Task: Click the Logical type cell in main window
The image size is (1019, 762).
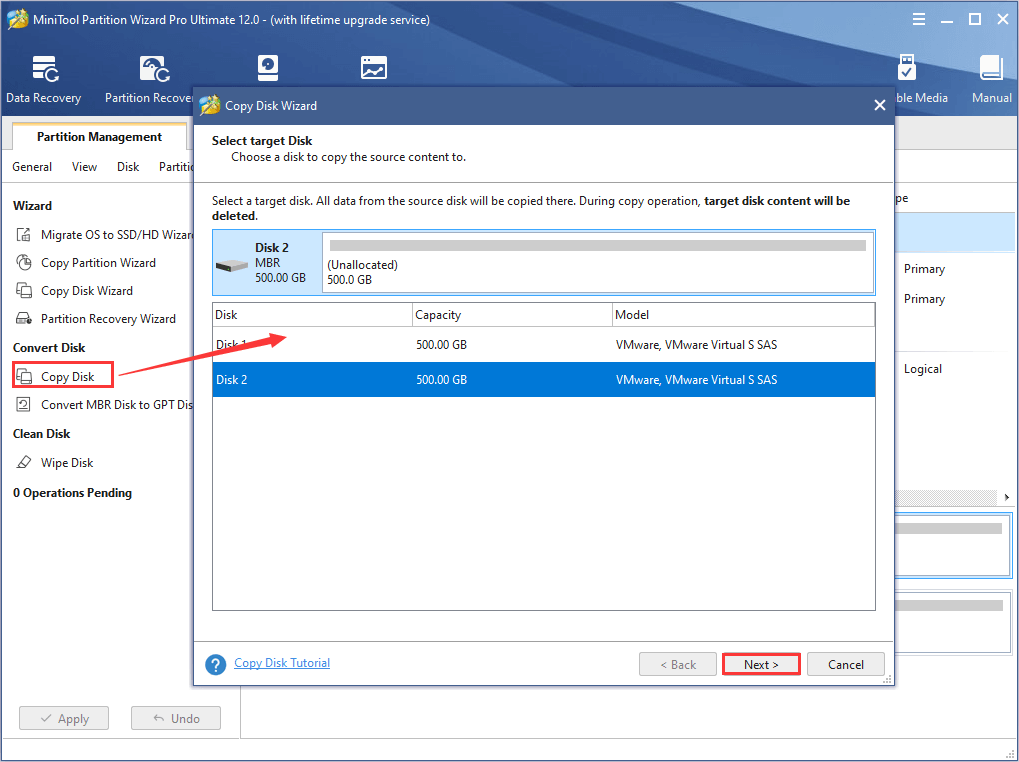Action: tap(922, 369)
